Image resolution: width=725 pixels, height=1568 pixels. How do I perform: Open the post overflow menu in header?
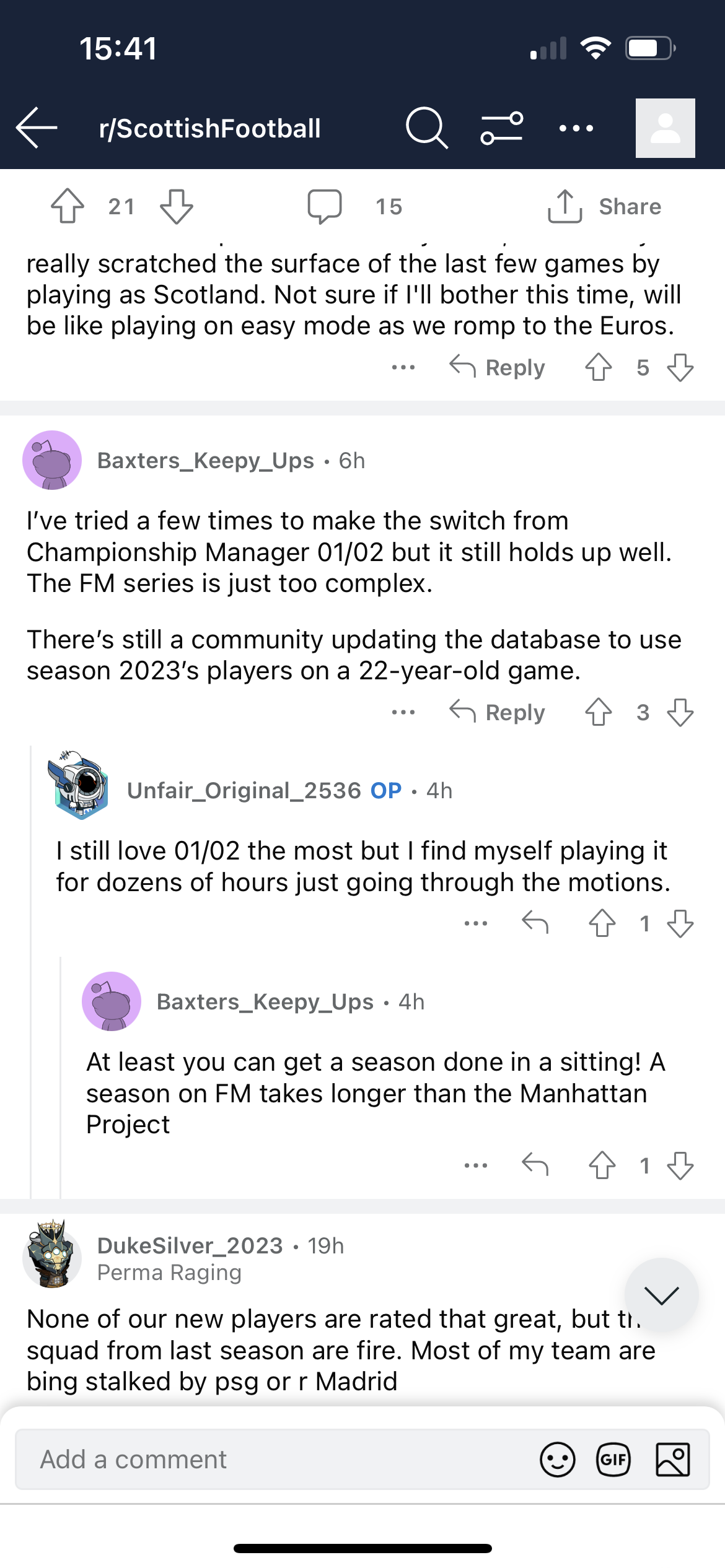[576, 128]
